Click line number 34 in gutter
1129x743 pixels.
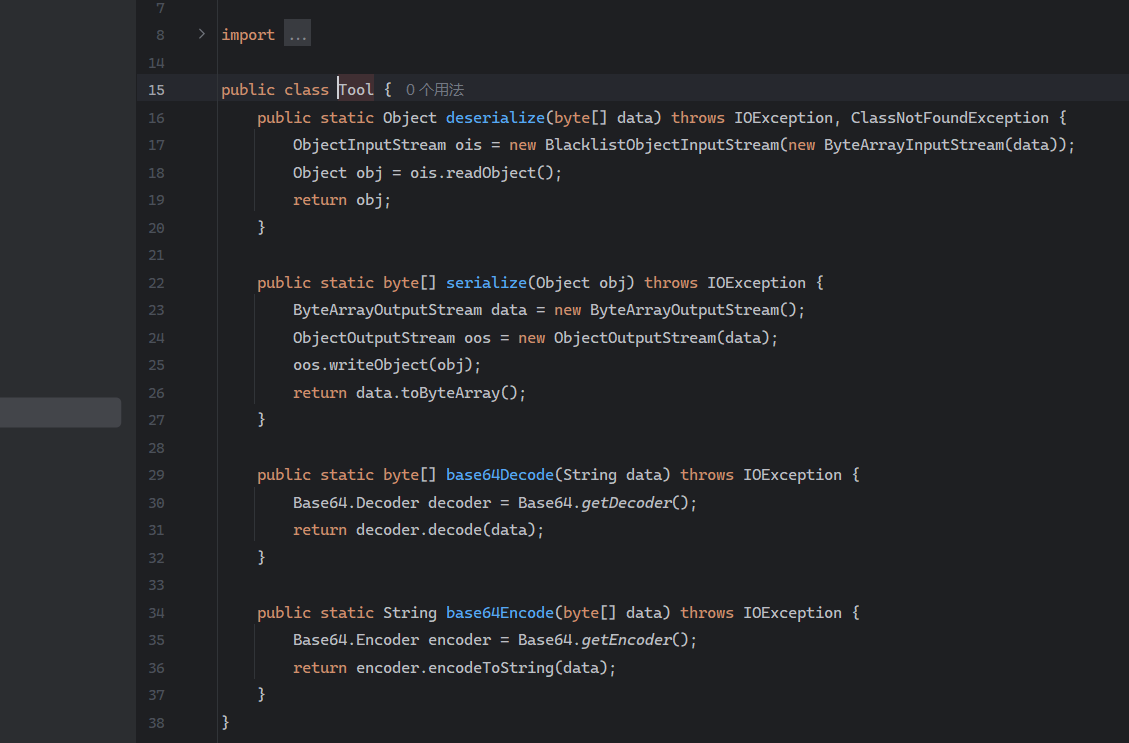pos(156,613)
